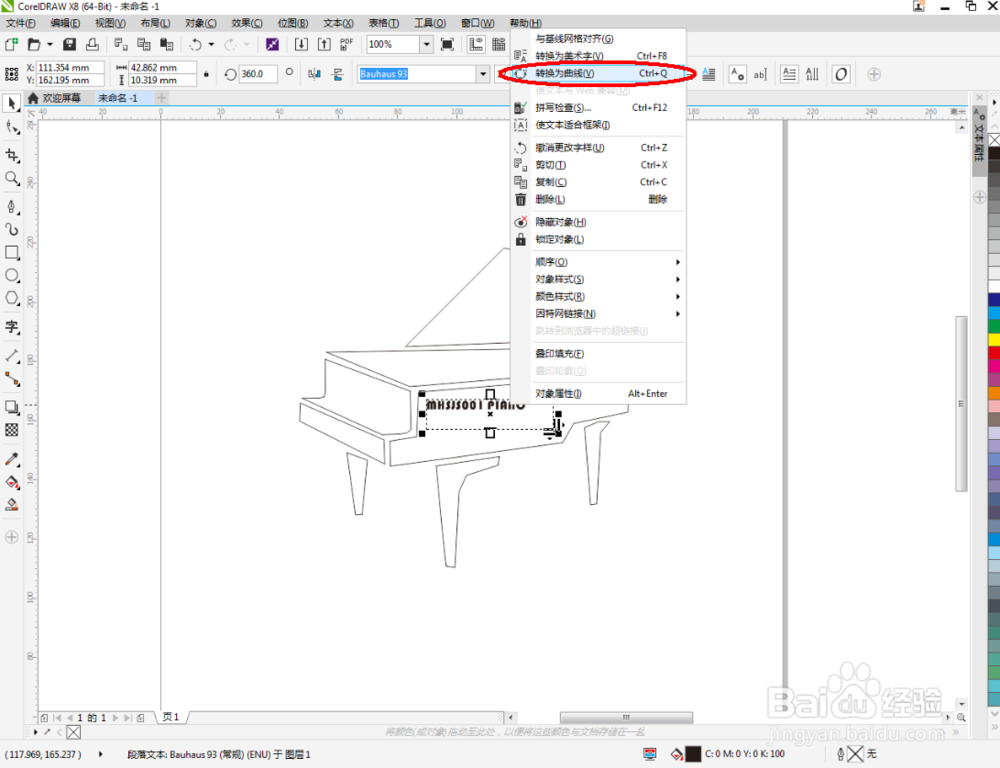Click 复制(C) in context menu
The height and width of the screenshot is (768, 1000).
pyautogui.click(x=599, y=182)
